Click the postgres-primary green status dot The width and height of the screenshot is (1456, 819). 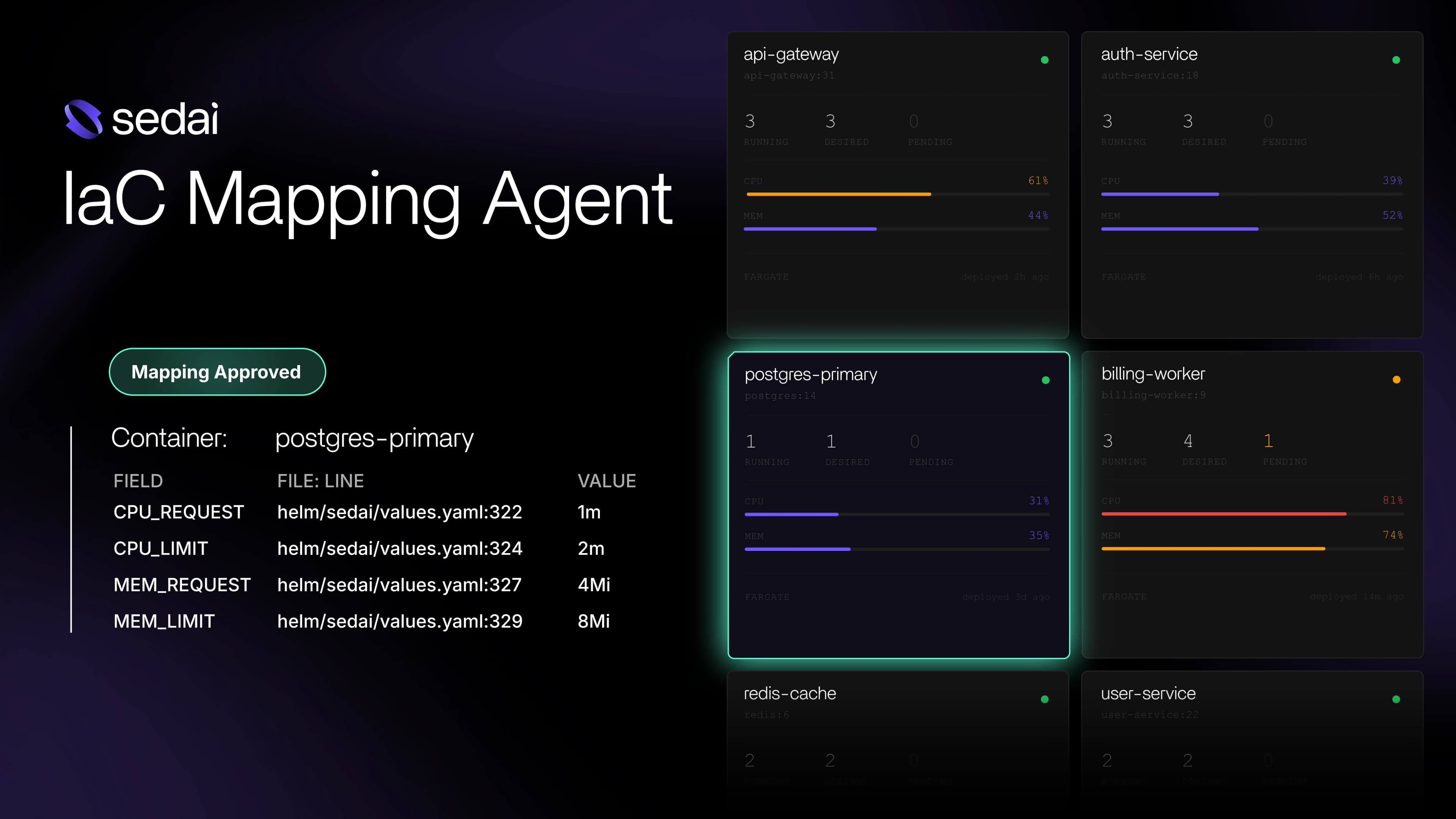pos(1046,380)
